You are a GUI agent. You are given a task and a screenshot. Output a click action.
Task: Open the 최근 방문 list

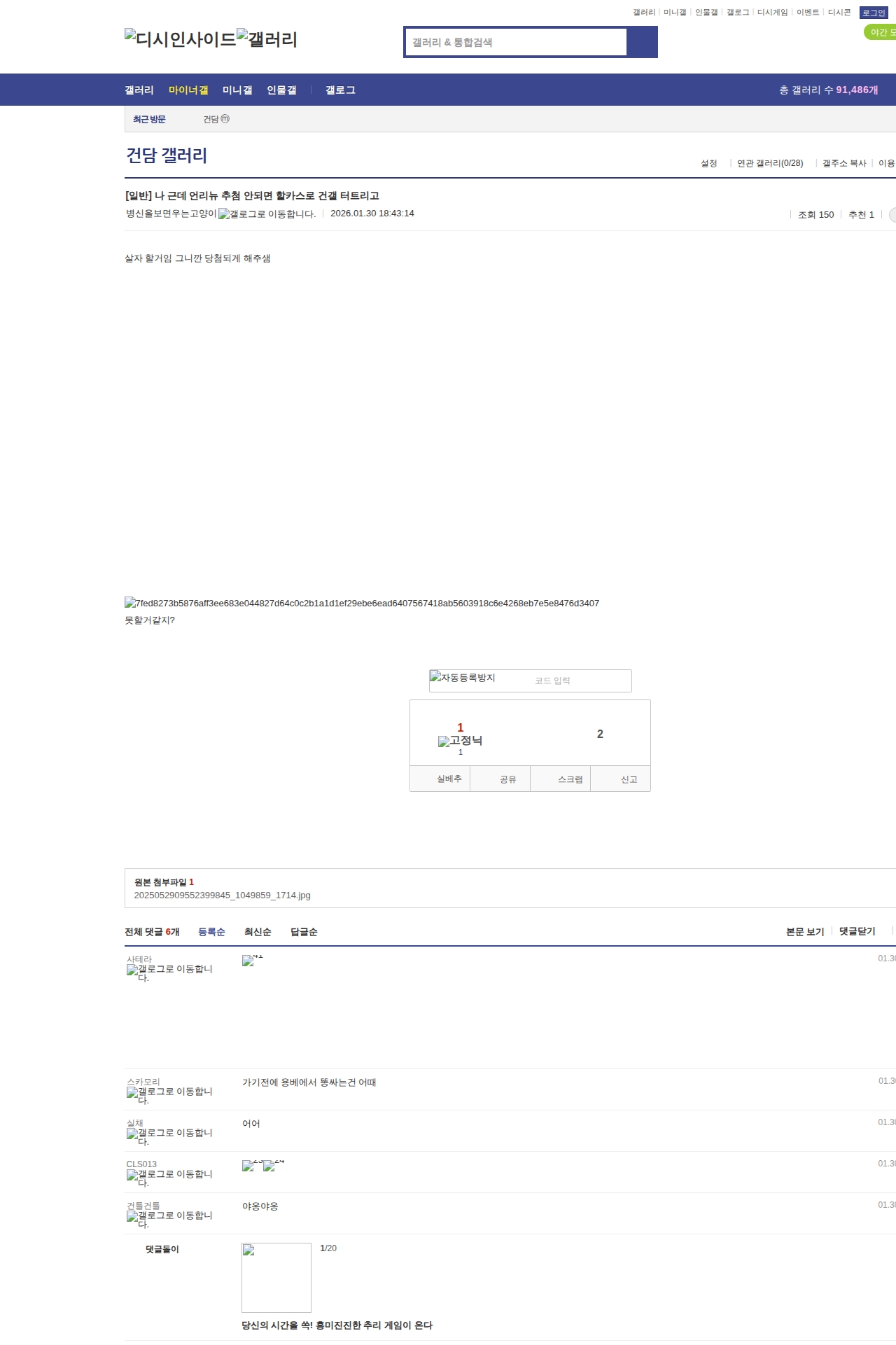[x=149, y=119]
